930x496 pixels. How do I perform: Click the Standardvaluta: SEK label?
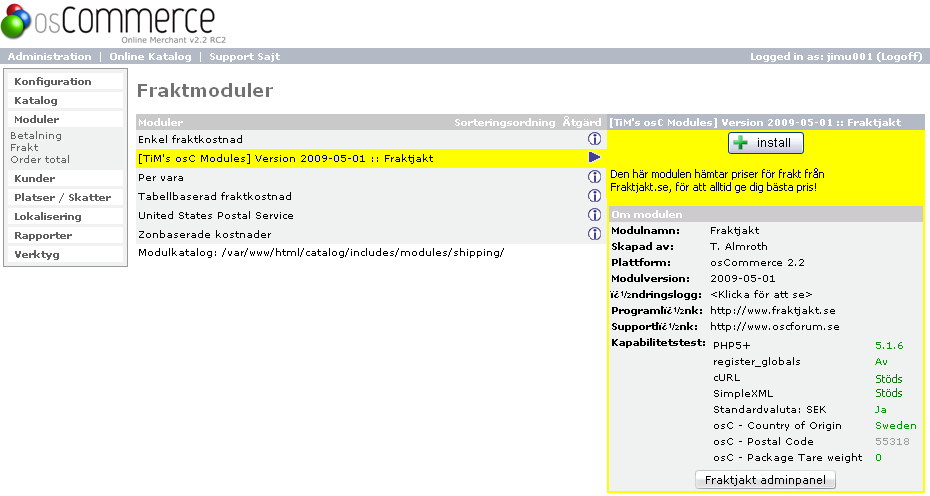(x=769, y=409)
